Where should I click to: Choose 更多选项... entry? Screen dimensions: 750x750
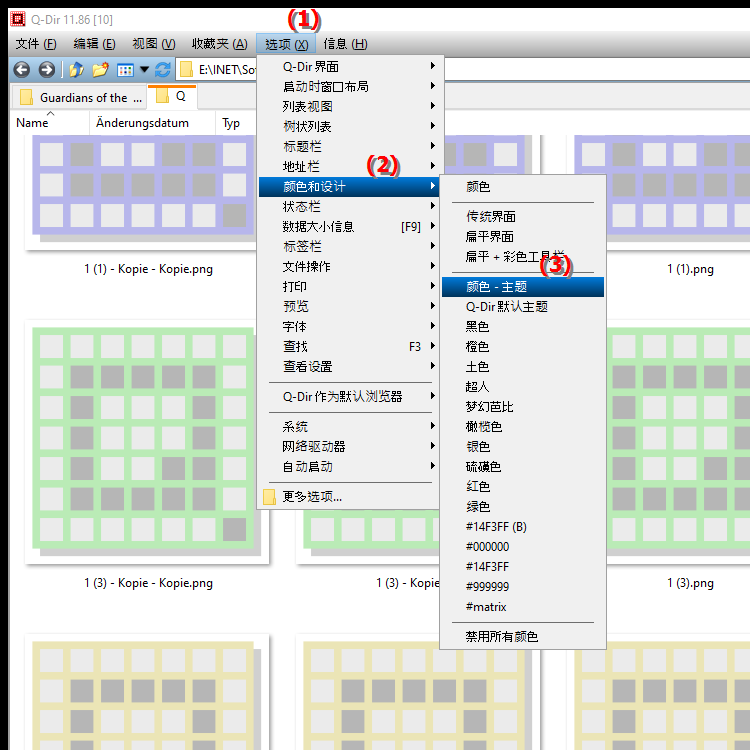349,497
